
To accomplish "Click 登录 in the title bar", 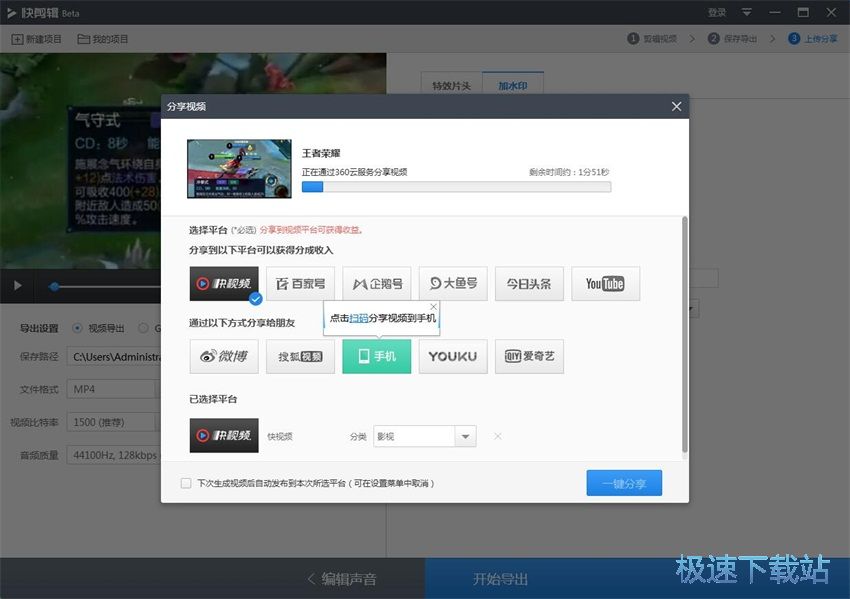I will click(x=717, y=12).
